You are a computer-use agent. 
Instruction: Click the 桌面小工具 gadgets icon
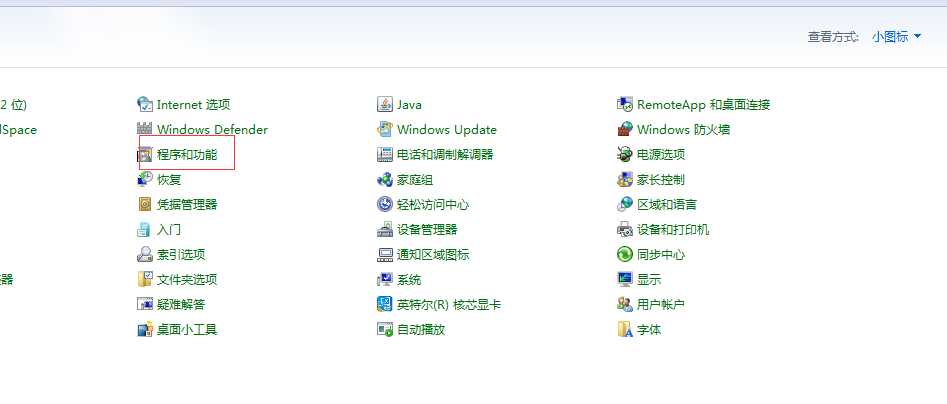[145, 329]
